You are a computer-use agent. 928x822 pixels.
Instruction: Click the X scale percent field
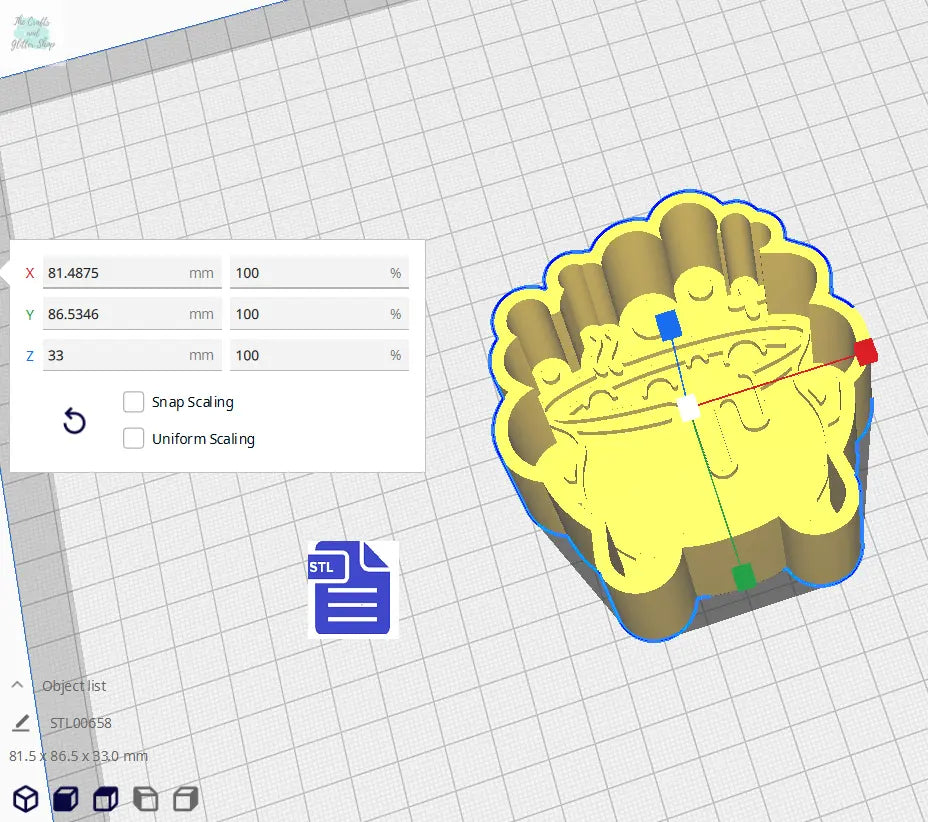pyautogui.click(x=318, y=273)
